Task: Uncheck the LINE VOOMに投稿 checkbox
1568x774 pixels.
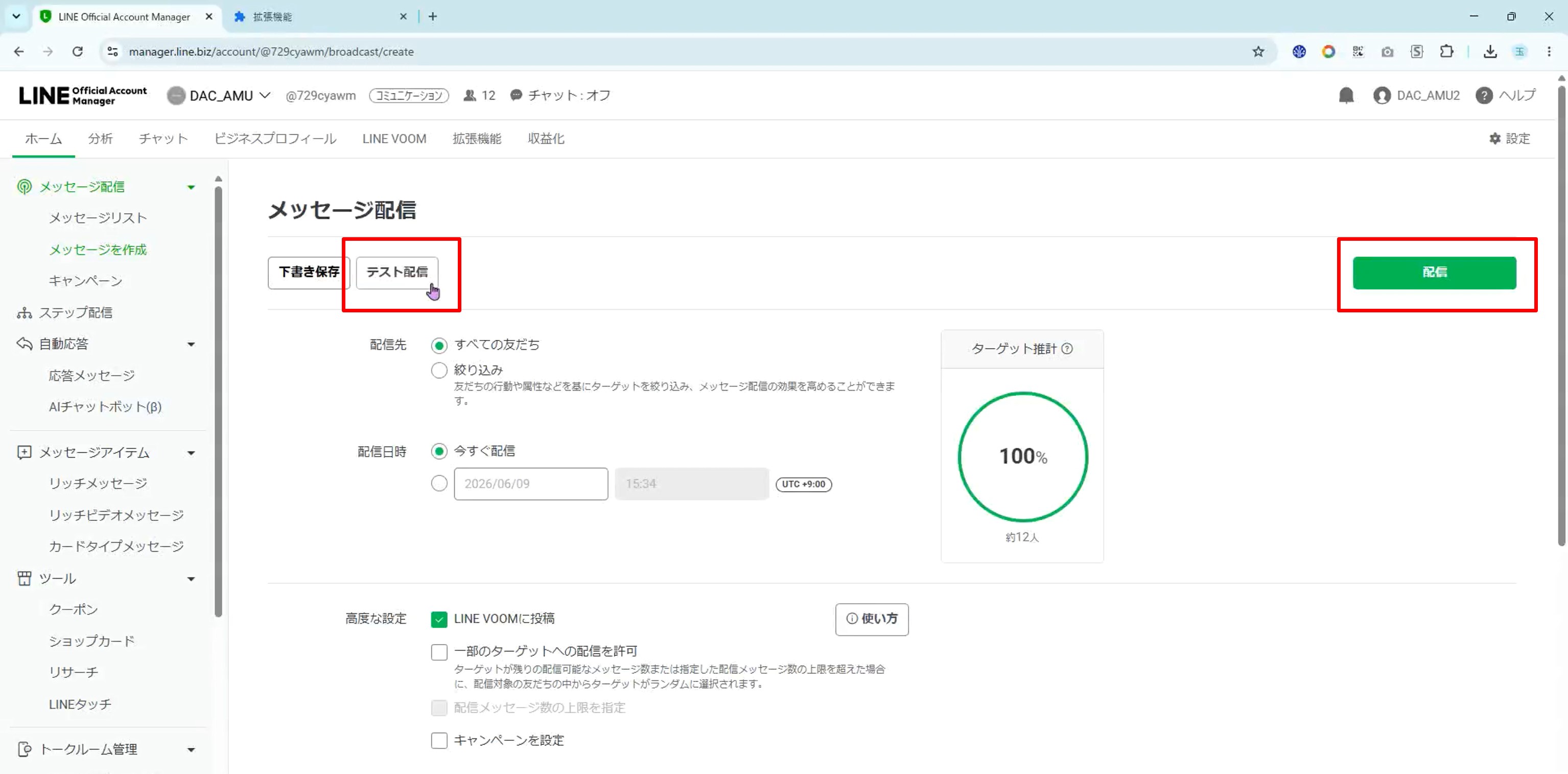Action: point(439,620)
